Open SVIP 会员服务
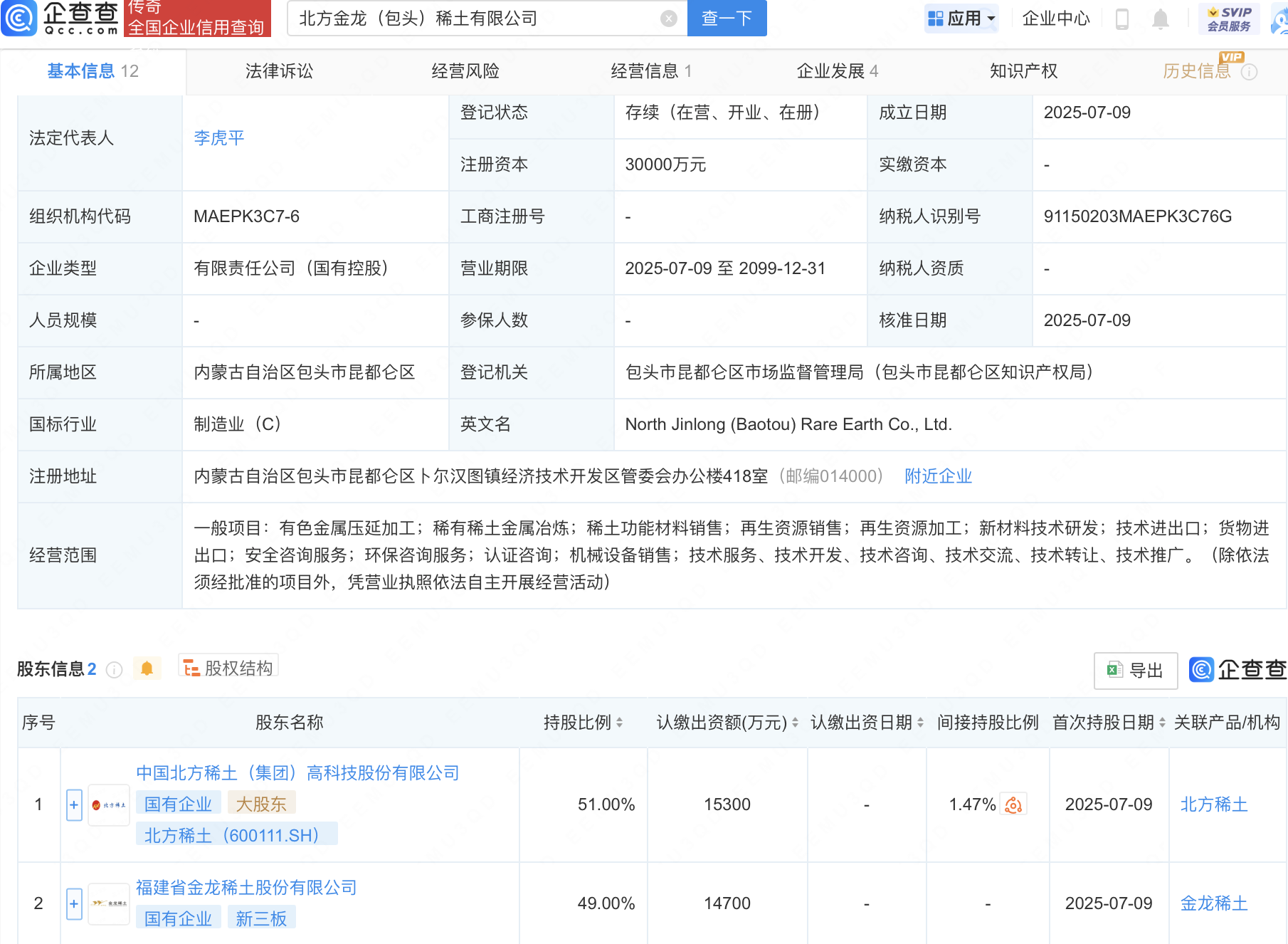 pyautogui.click(x=1229, y=19)
